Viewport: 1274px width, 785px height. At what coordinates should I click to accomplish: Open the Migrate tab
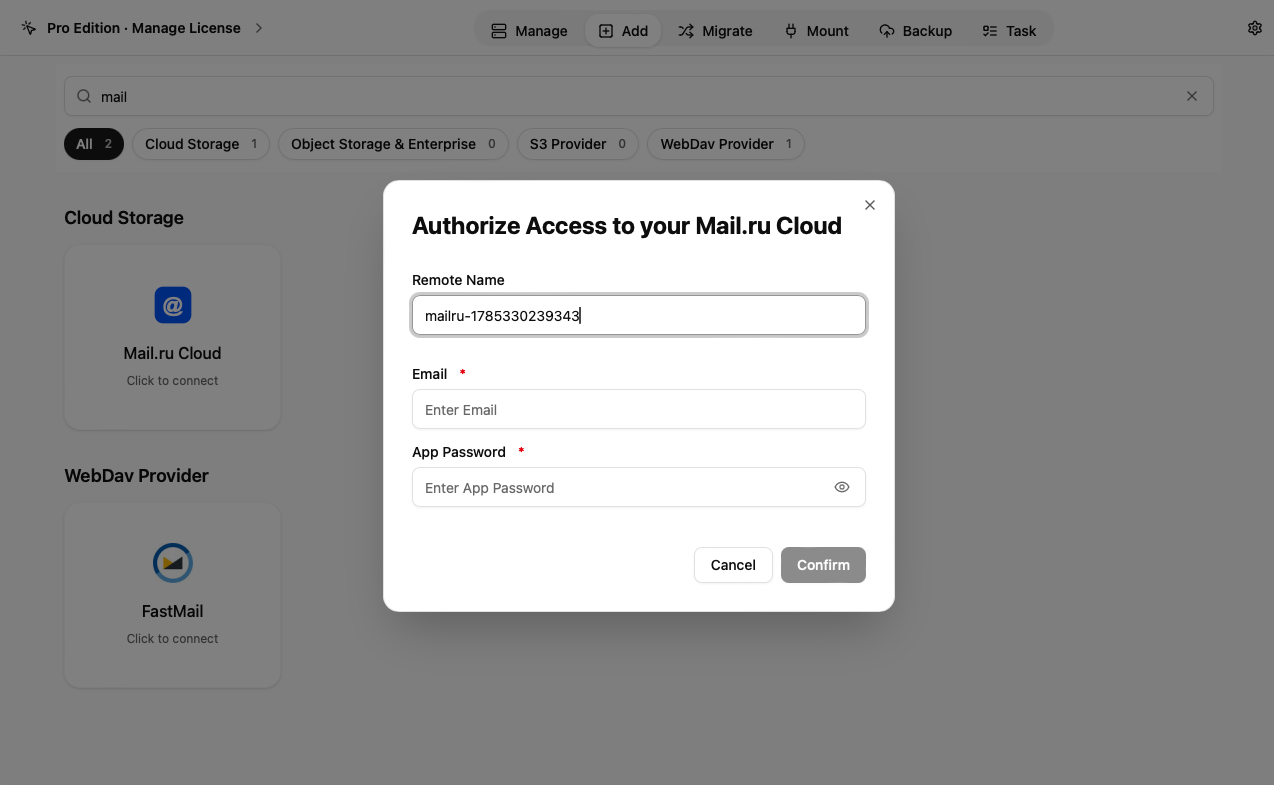(715, 31)
